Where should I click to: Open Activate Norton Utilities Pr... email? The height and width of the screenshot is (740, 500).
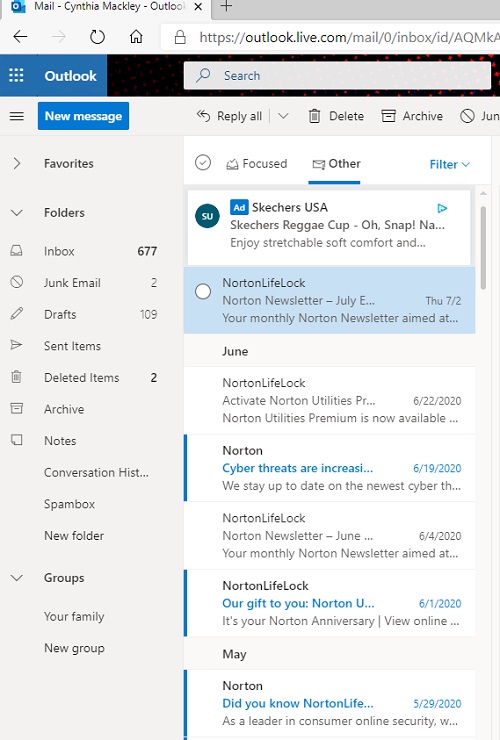(x=329, y=400)
